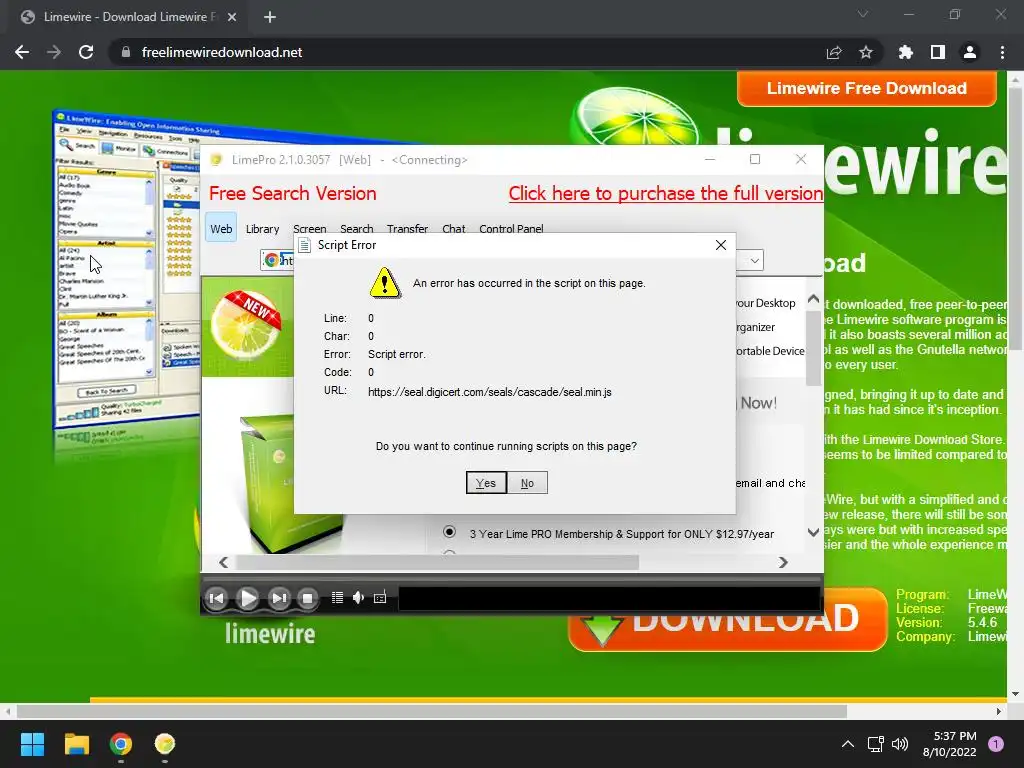This screenshot has height=768, width=1024.
Task: Open the Chrome profile icon
Action: tap(970, 52)
